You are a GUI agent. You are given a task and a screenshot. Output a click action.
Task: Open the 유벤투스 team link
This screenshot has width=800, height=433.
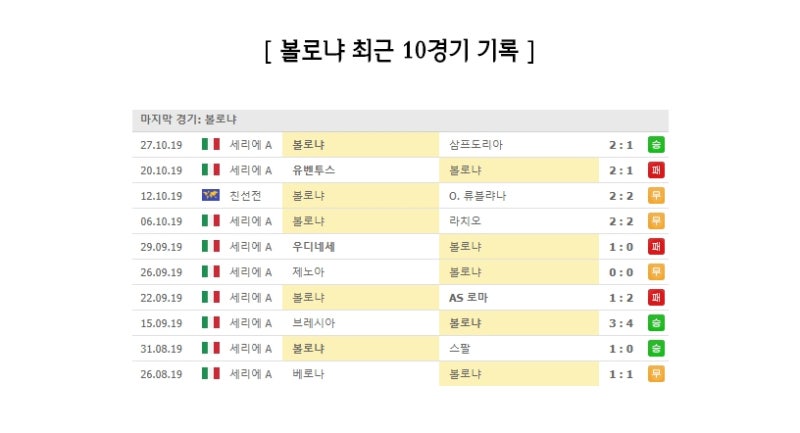(313, 170)
